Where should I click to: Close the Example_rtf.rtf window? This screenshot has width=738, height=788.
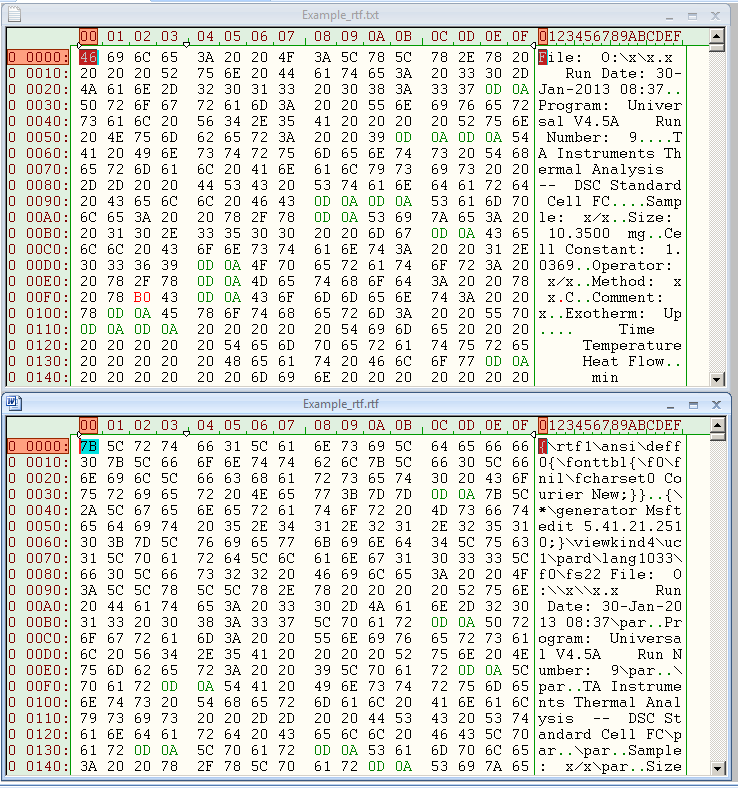tap(715, 403)
